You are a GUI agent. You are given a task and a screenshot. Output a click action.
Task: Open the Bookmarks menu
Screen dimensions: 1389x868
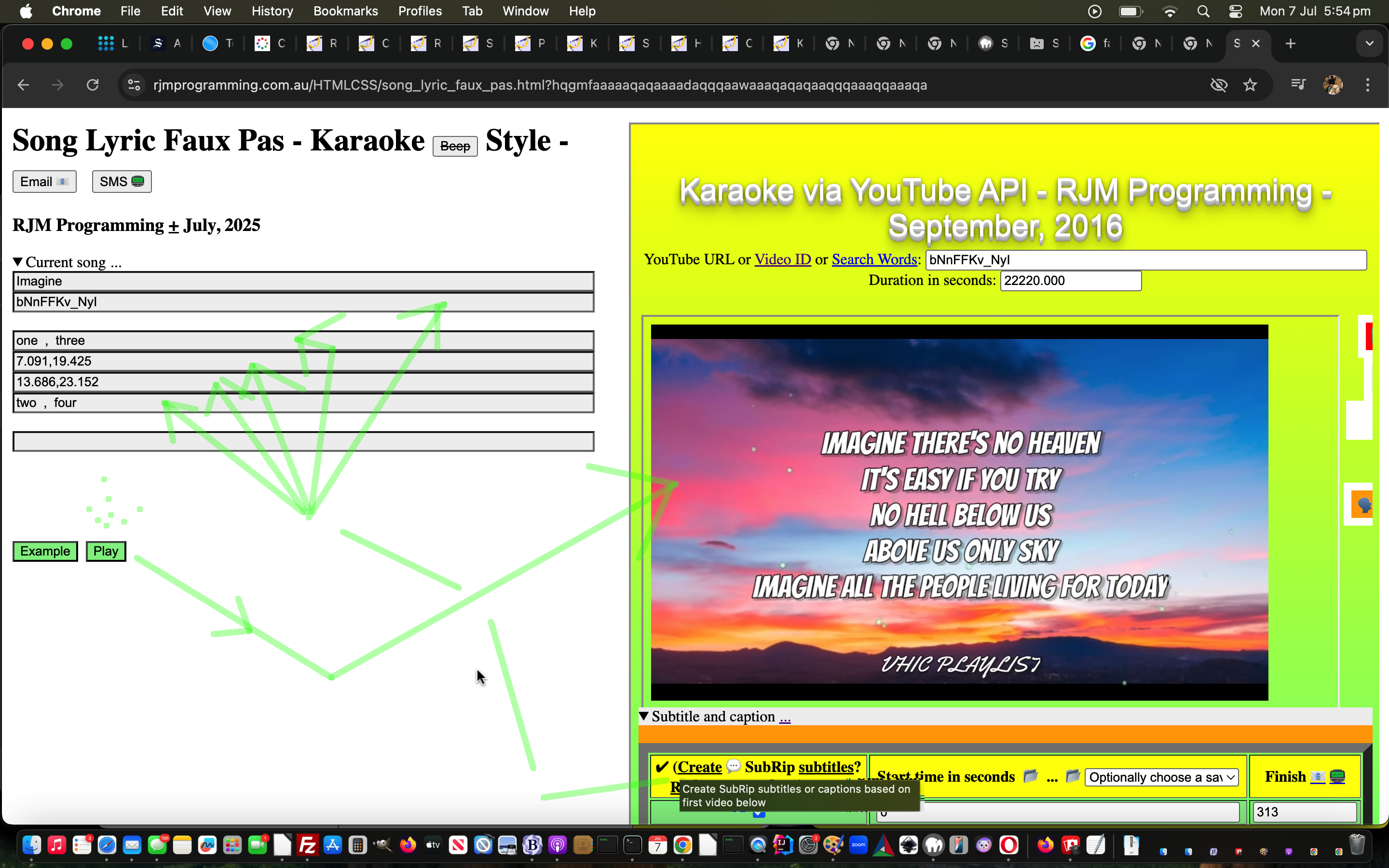tap(345, 11)
